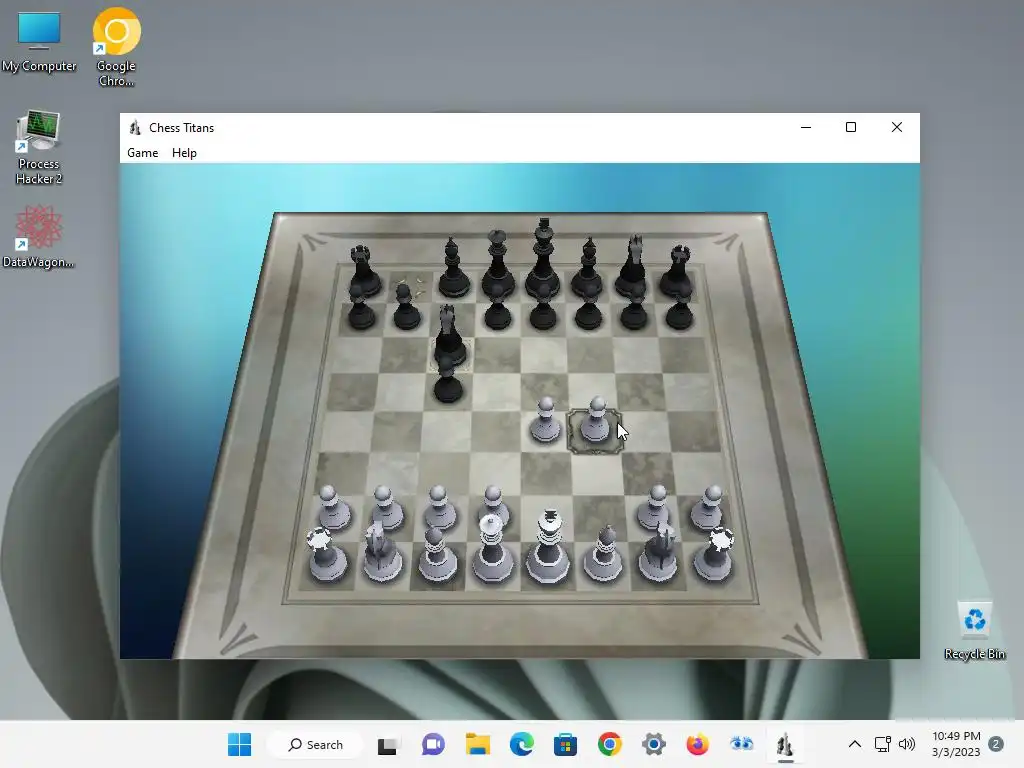
Task: Open Process Hacker 2 desktop shortcut
Action: tap(39, 148)
